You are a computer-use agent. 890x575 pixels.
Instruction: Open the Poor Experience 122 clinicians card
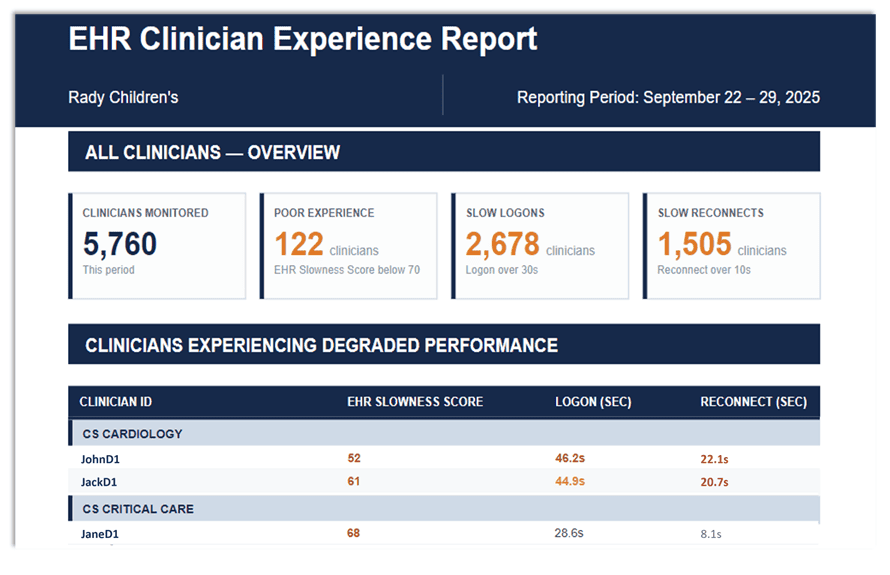pyautogui.click(x=349, y=246)
